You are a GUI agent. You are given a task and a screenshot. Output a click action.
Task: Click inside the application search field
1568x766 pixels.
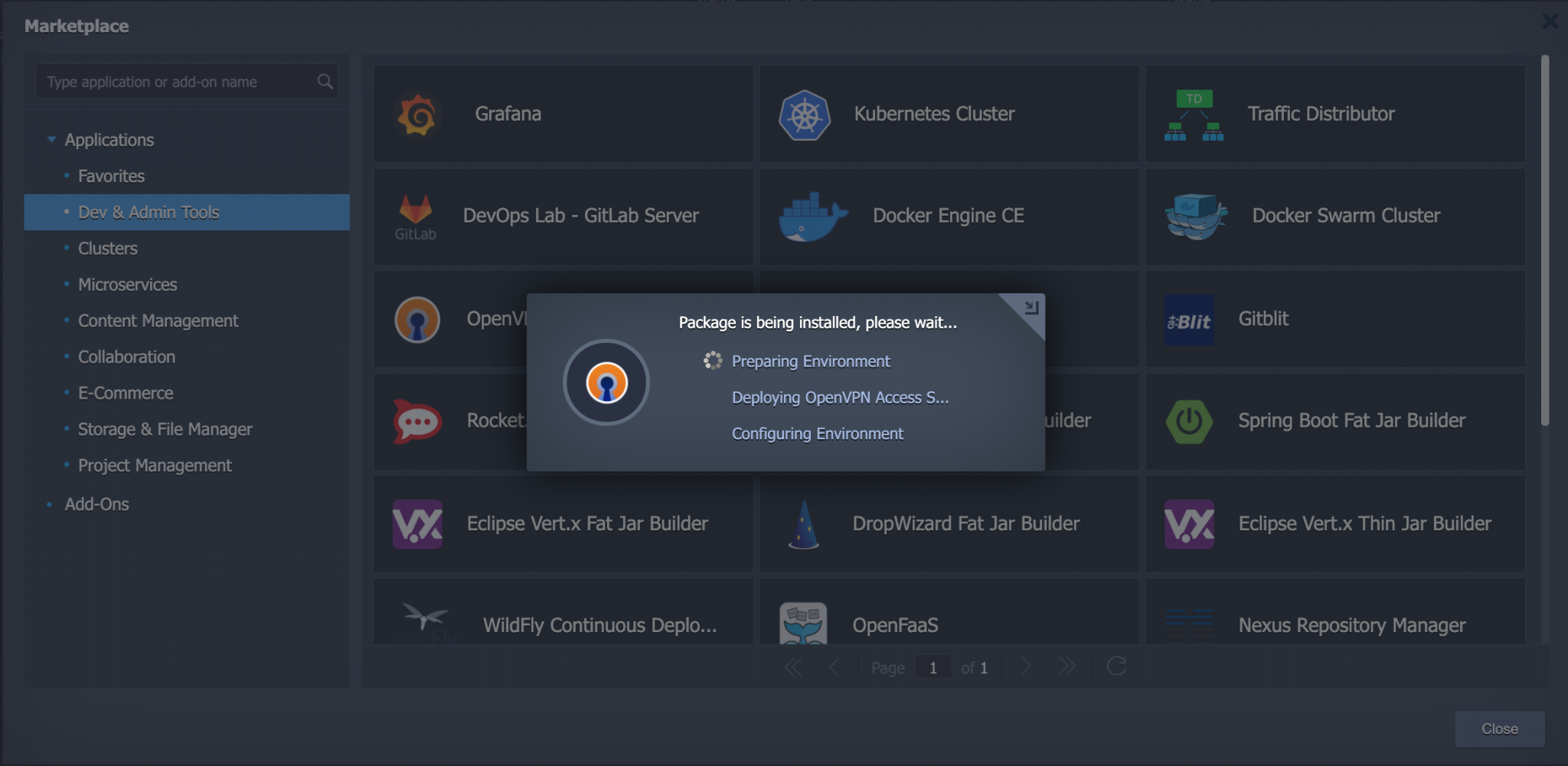point(176,81)
